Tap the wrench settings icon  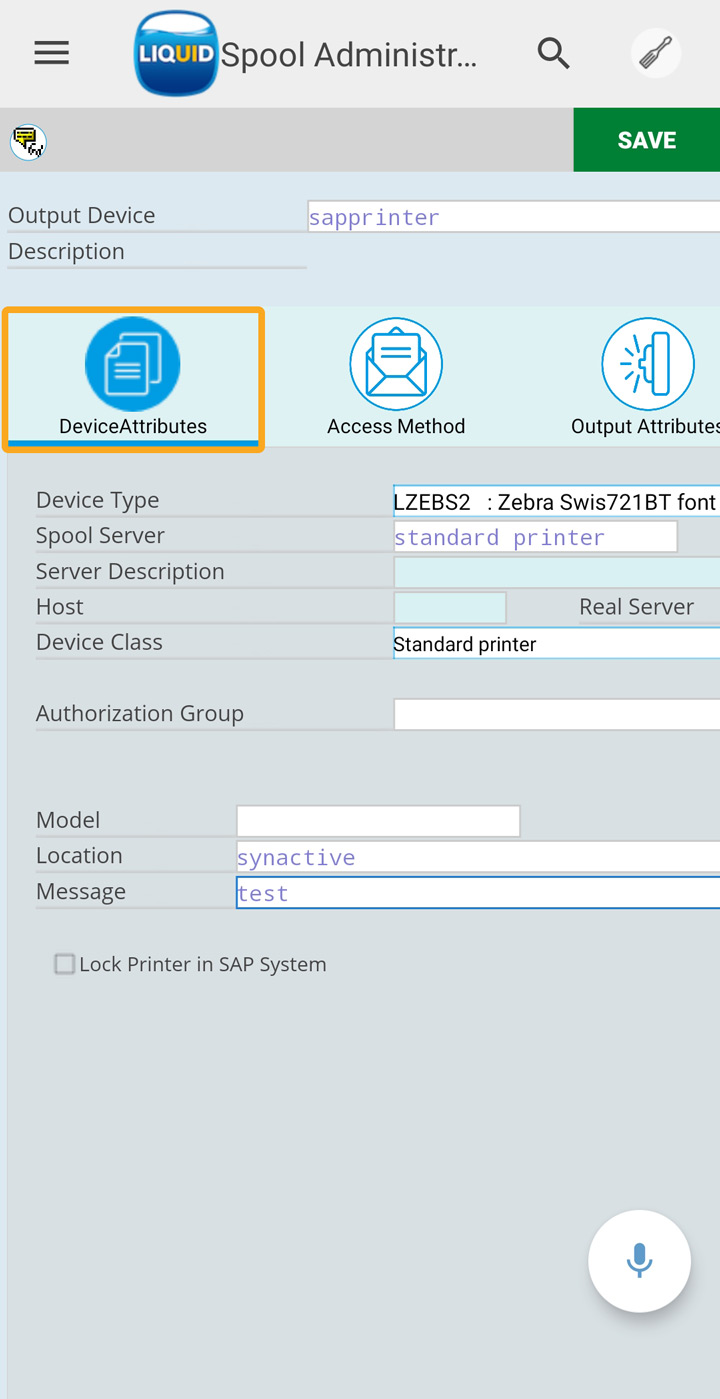click(656, 53)
